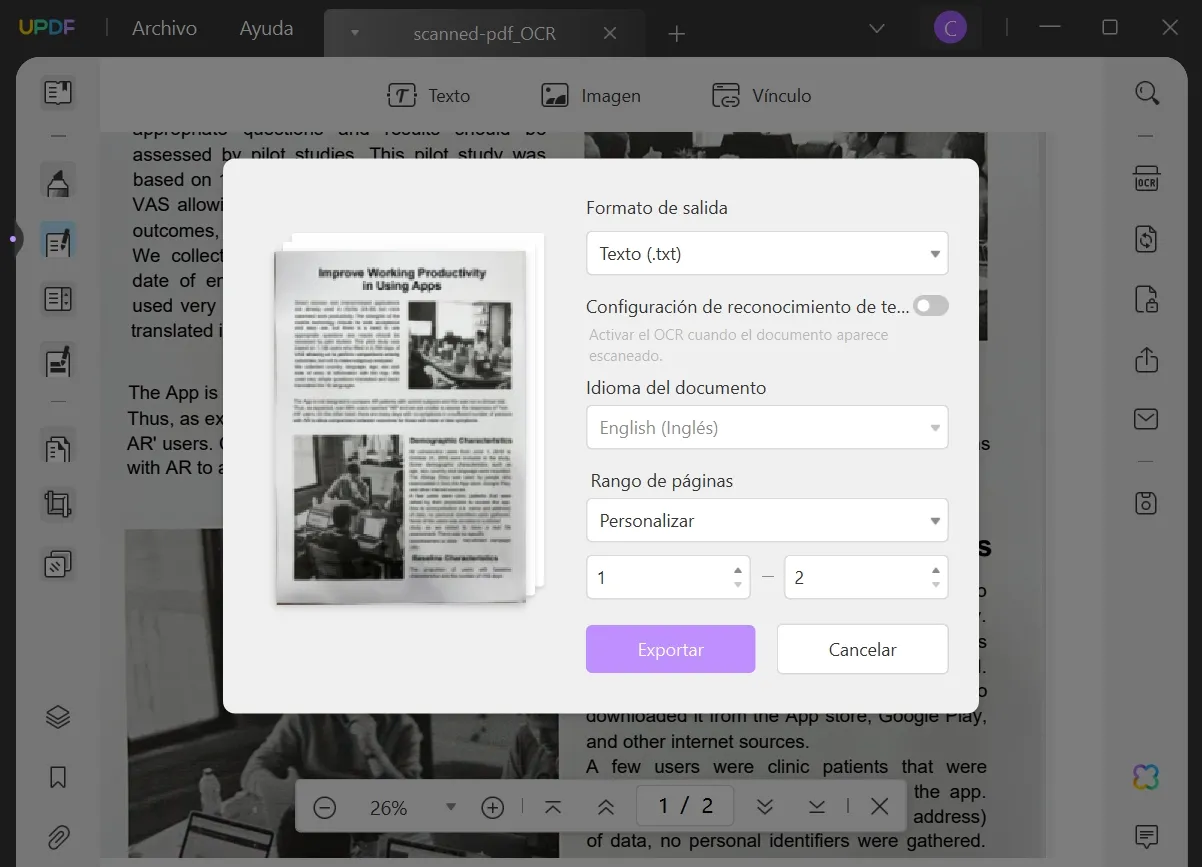Open the Comments chat panel icon
The image size is (1202, 867).
[1146, 836]
